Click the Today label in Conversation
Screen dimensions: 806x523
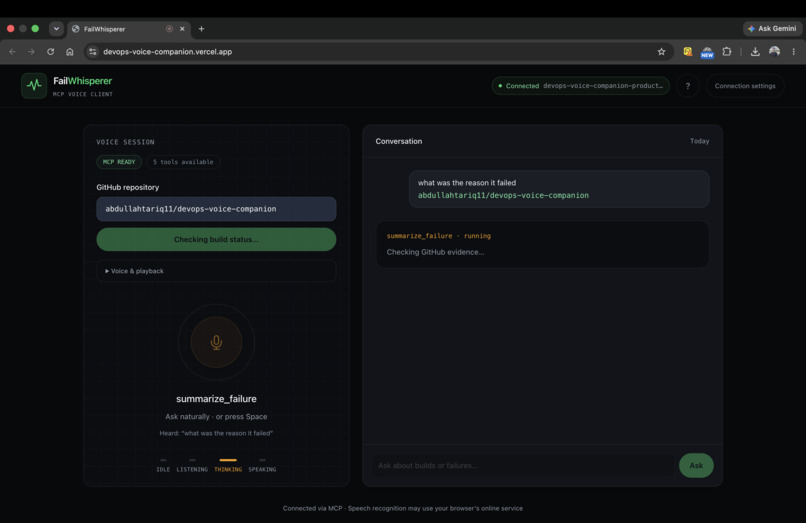(x=700, y=141)
